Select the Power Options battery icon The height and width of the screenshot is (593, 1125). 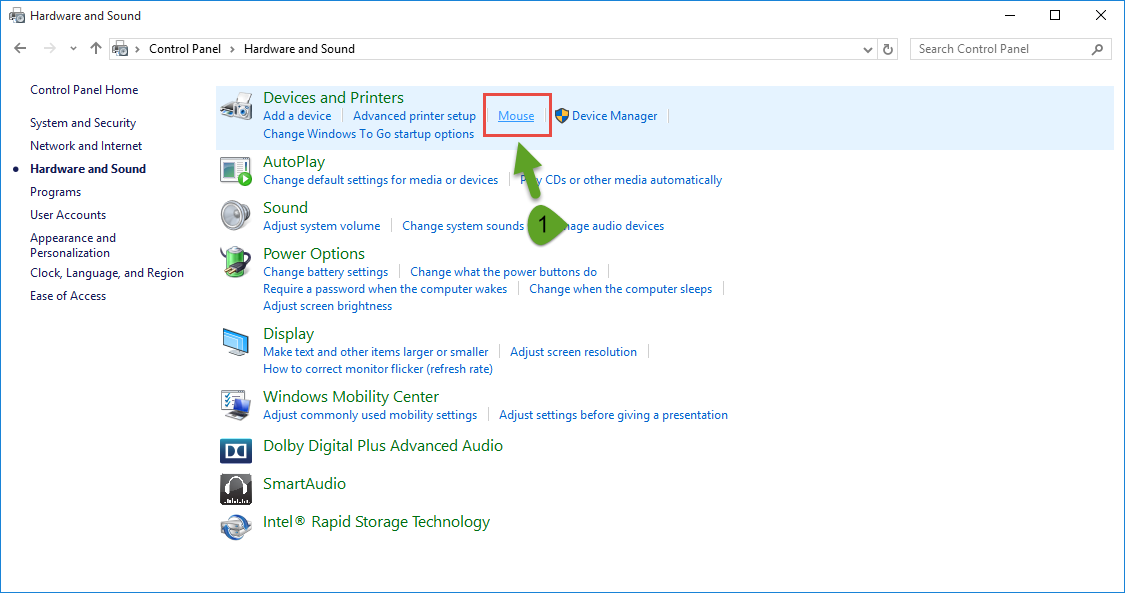(x=236, y=262)
